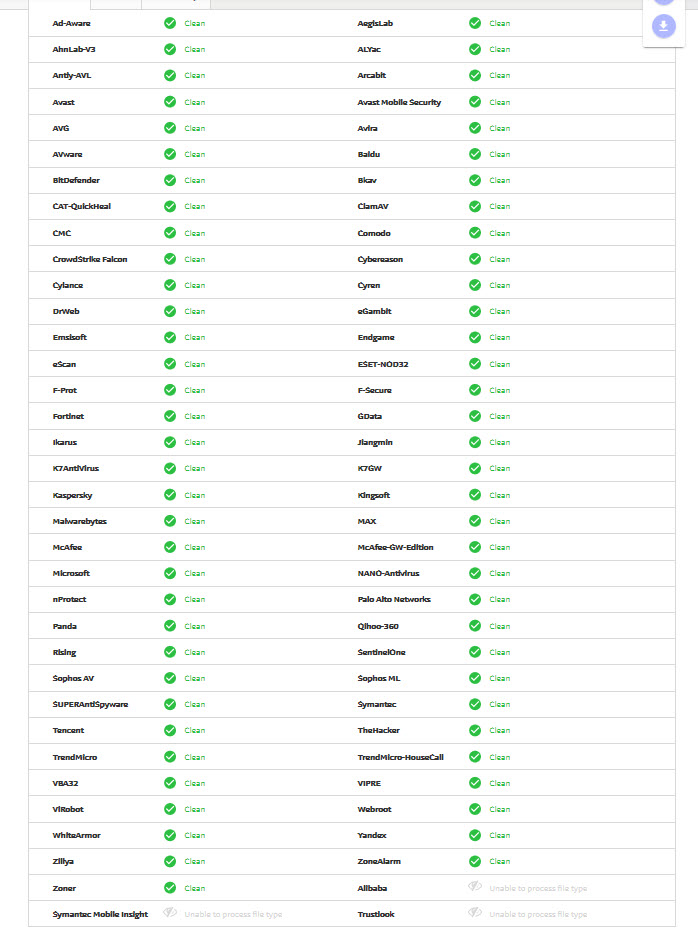Screen dimensions: 698x942
Task: Click the Clean status for Sophos ML
Action: (499, 678)
